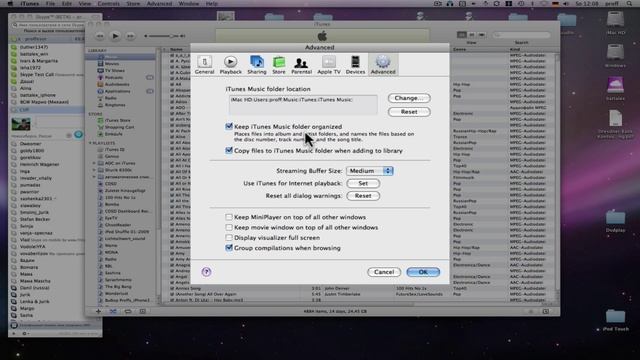Open the General preferences pane
This screenshot has width=640, height=360.
tap(204, 65)
